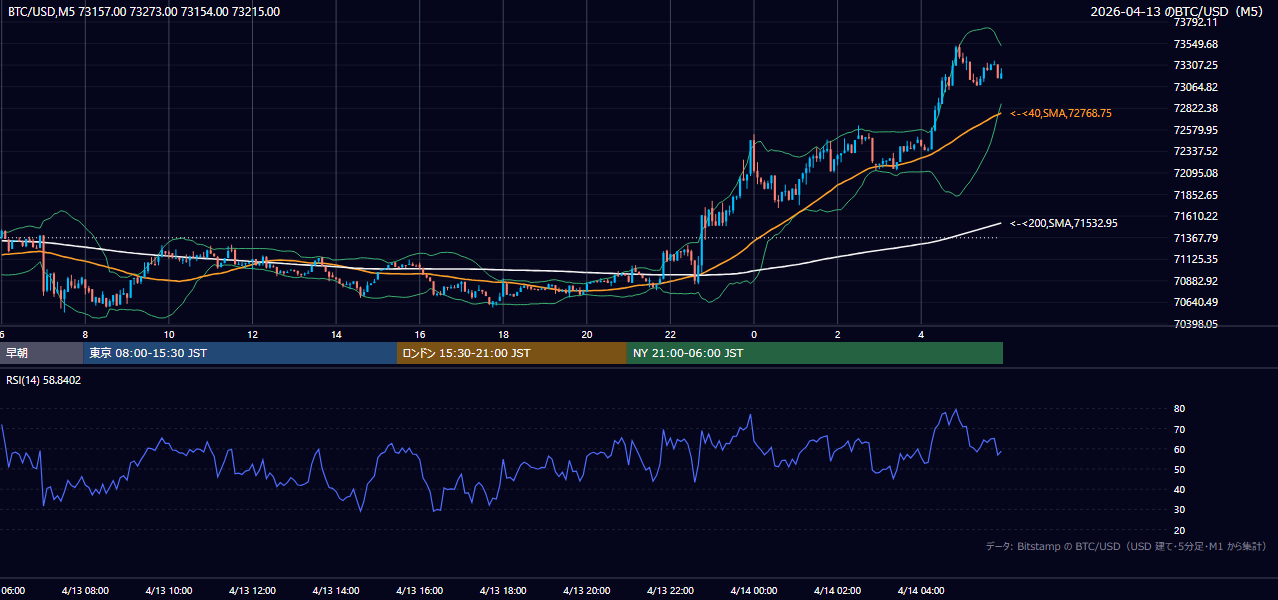Click the 4/13 12:00 date label

tap(252, 590)
